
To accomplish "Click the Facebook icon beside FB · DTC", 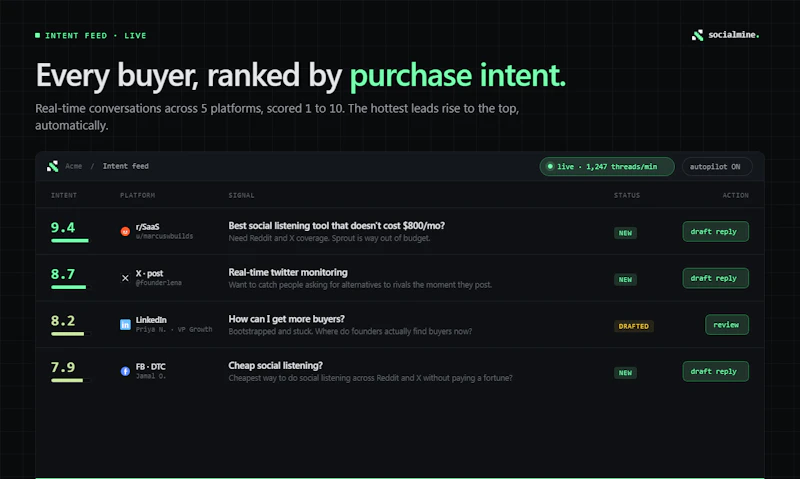I will pyautogui.click(x=125, y=371).
